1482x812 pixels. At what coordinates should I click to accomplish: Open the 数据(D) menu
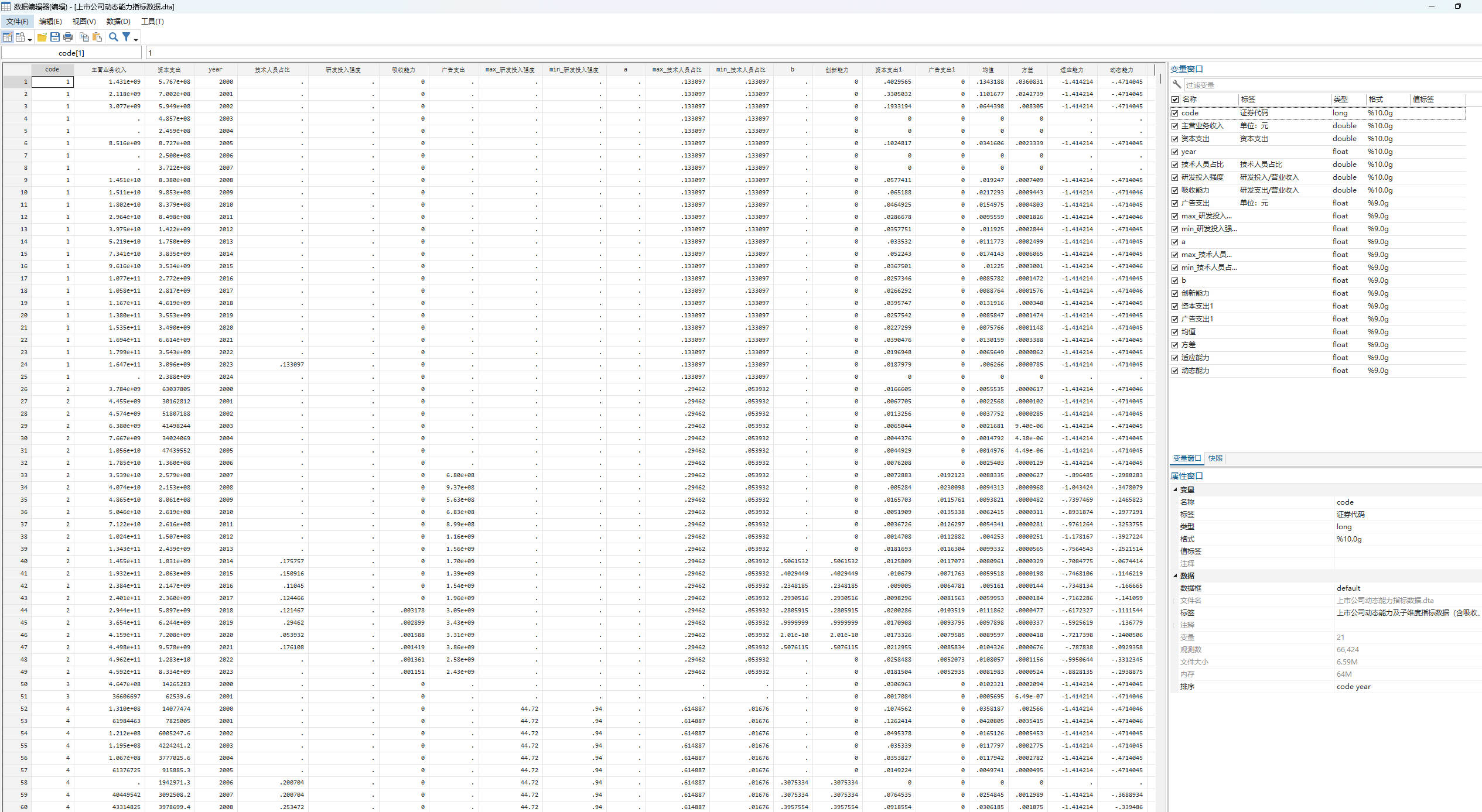118,21
